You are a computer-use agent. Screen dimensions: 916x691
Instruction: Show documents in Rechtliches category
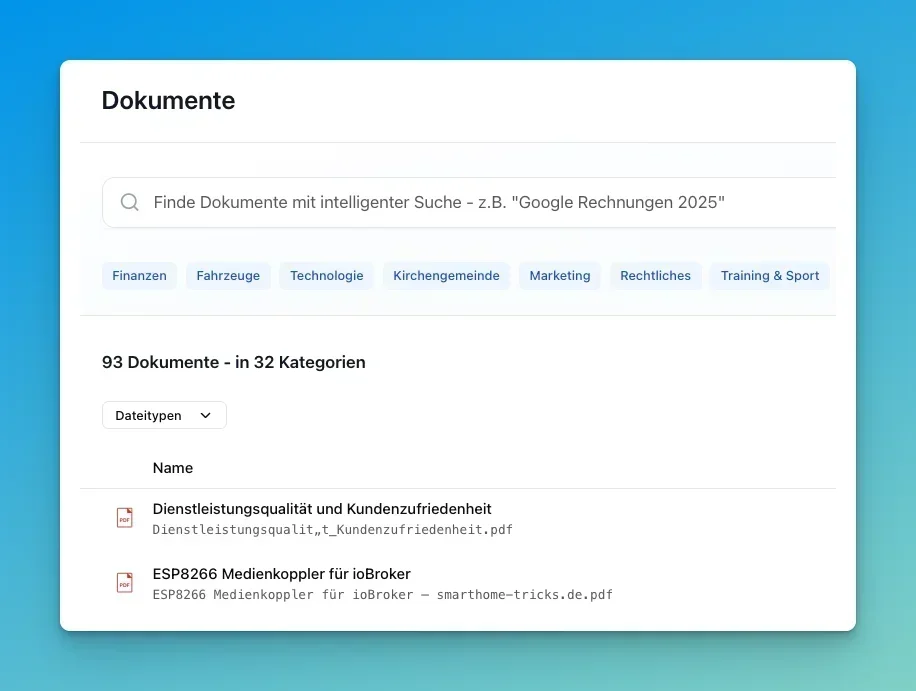[x=655, y=276]
